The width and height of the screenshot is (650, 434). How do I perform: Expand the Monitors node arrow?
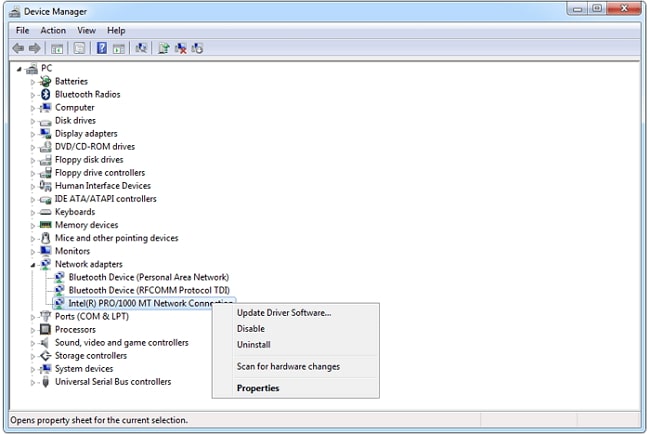(x=33, y=252)
